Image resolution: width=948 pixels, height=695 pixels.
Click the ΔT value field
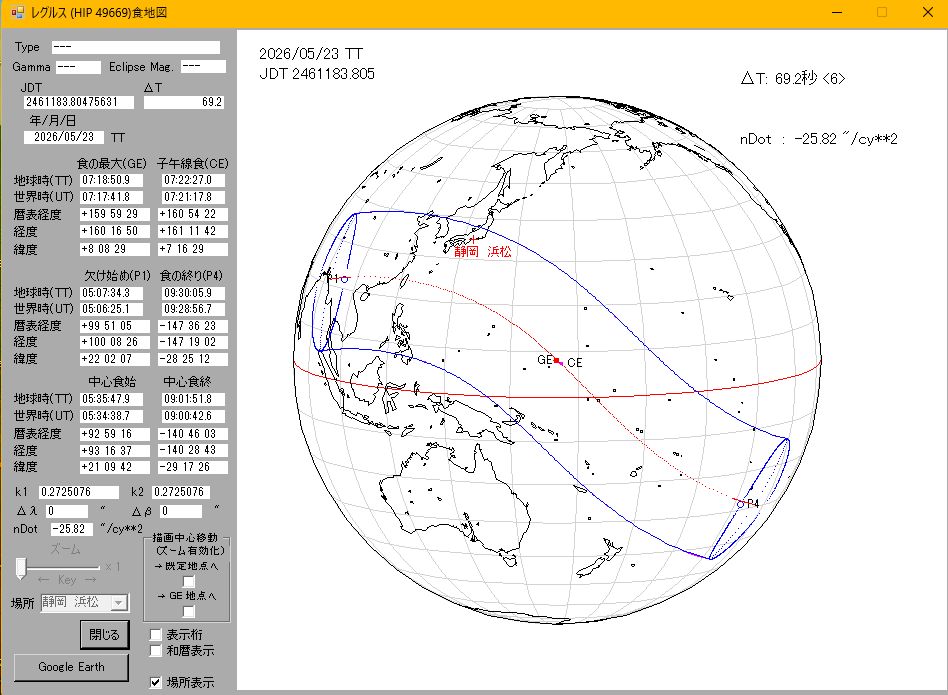pos(184,102)
